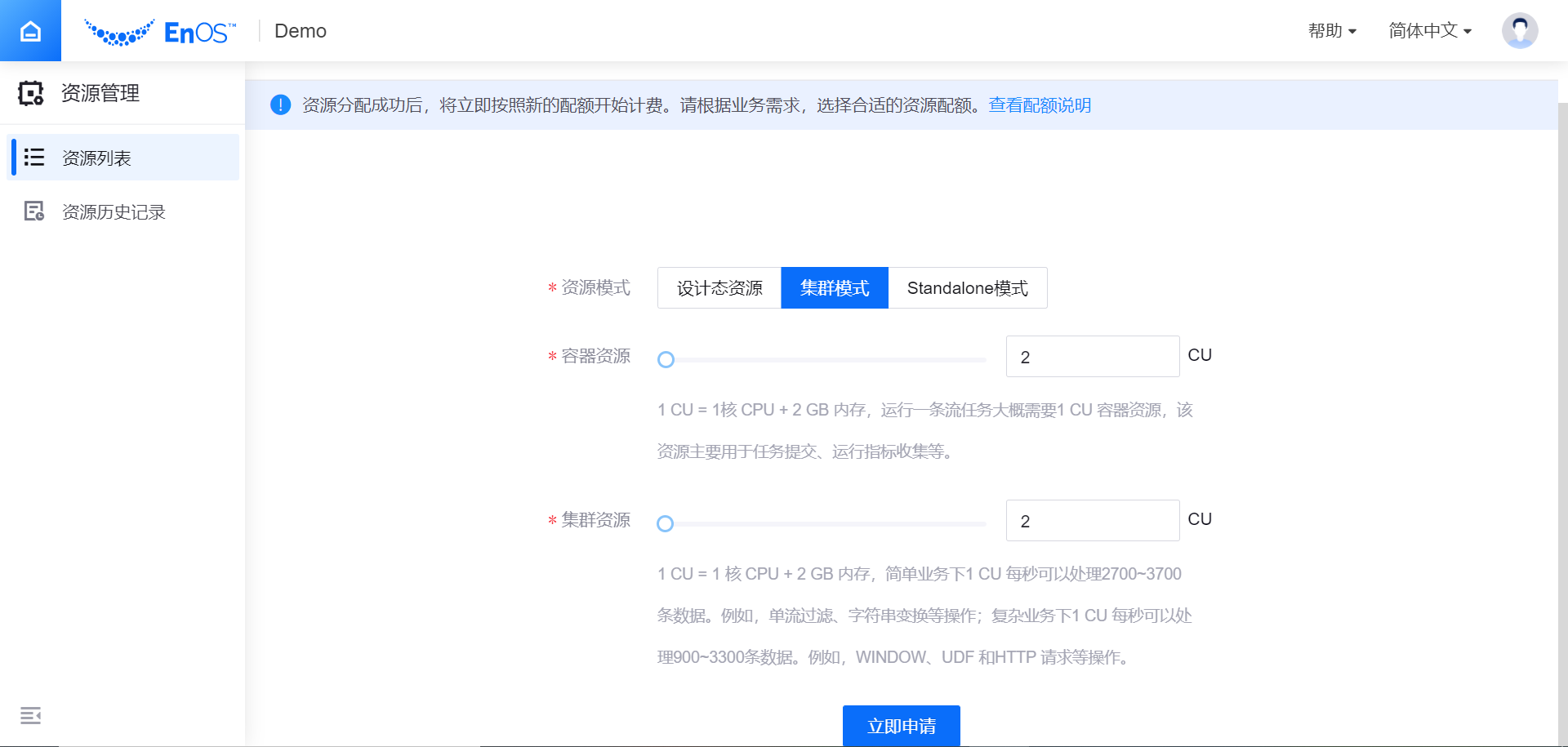Open the home icon in the header

click(30, 31)
